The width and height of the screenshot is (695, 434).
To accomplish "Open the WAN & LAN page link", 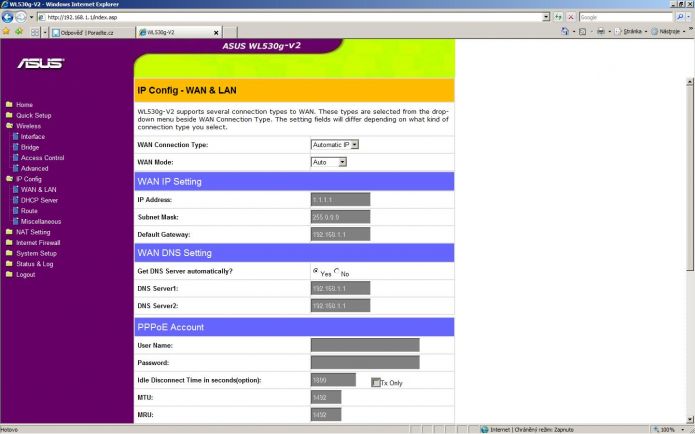I will click(x=39, y=190).
